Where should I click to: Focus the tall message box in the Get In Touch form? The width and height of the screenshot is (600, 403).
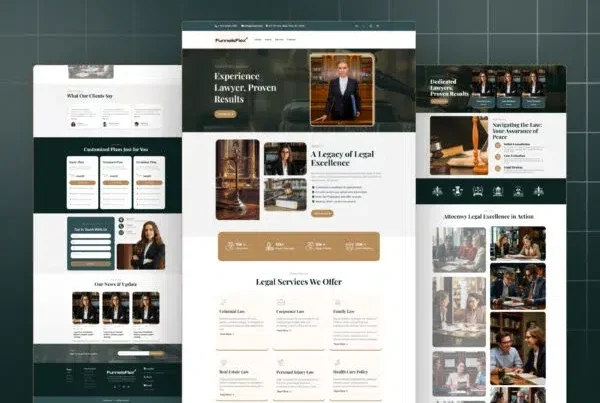pos(91,255)
